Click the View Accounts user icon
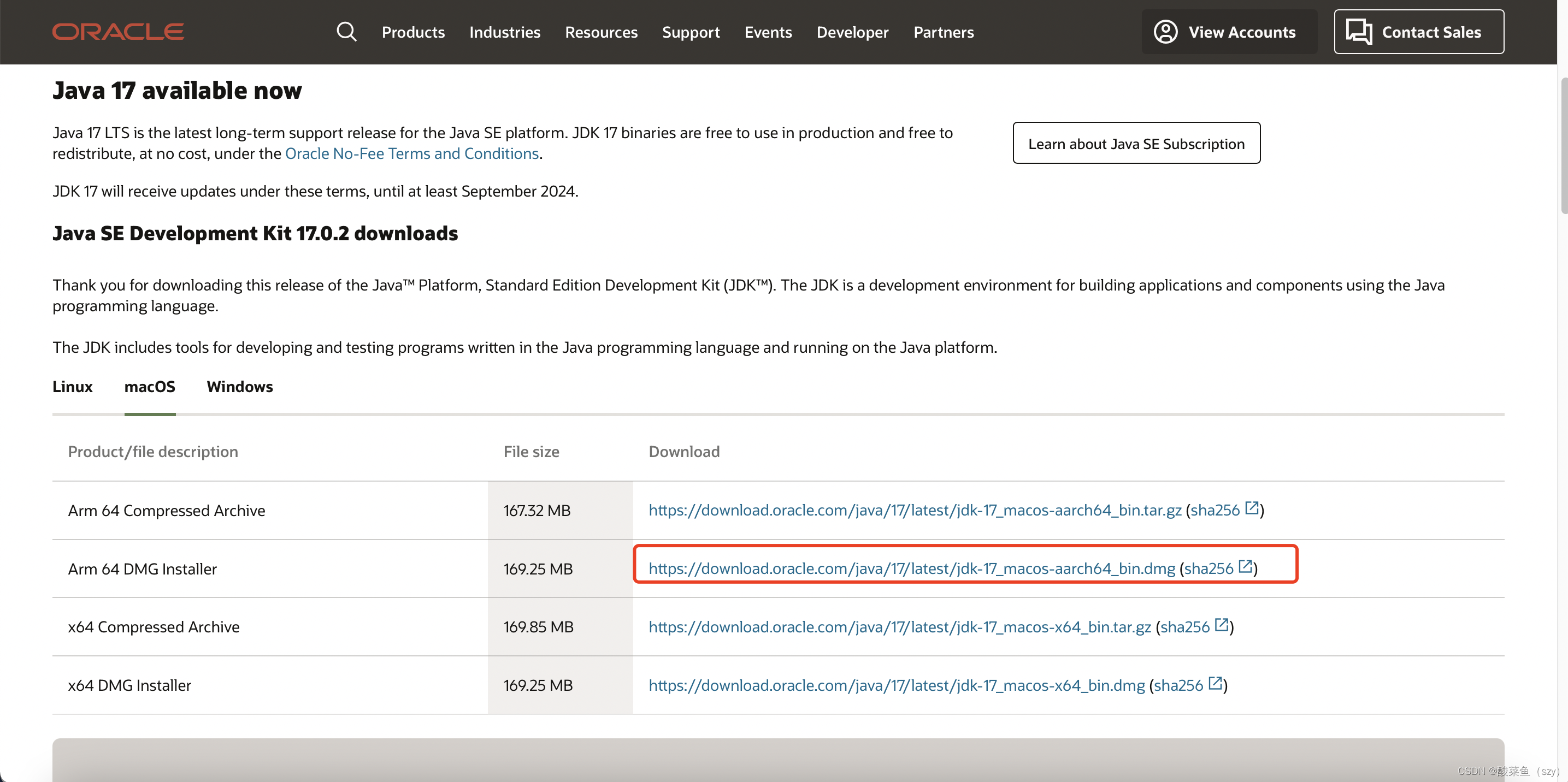 point(1165,32)
